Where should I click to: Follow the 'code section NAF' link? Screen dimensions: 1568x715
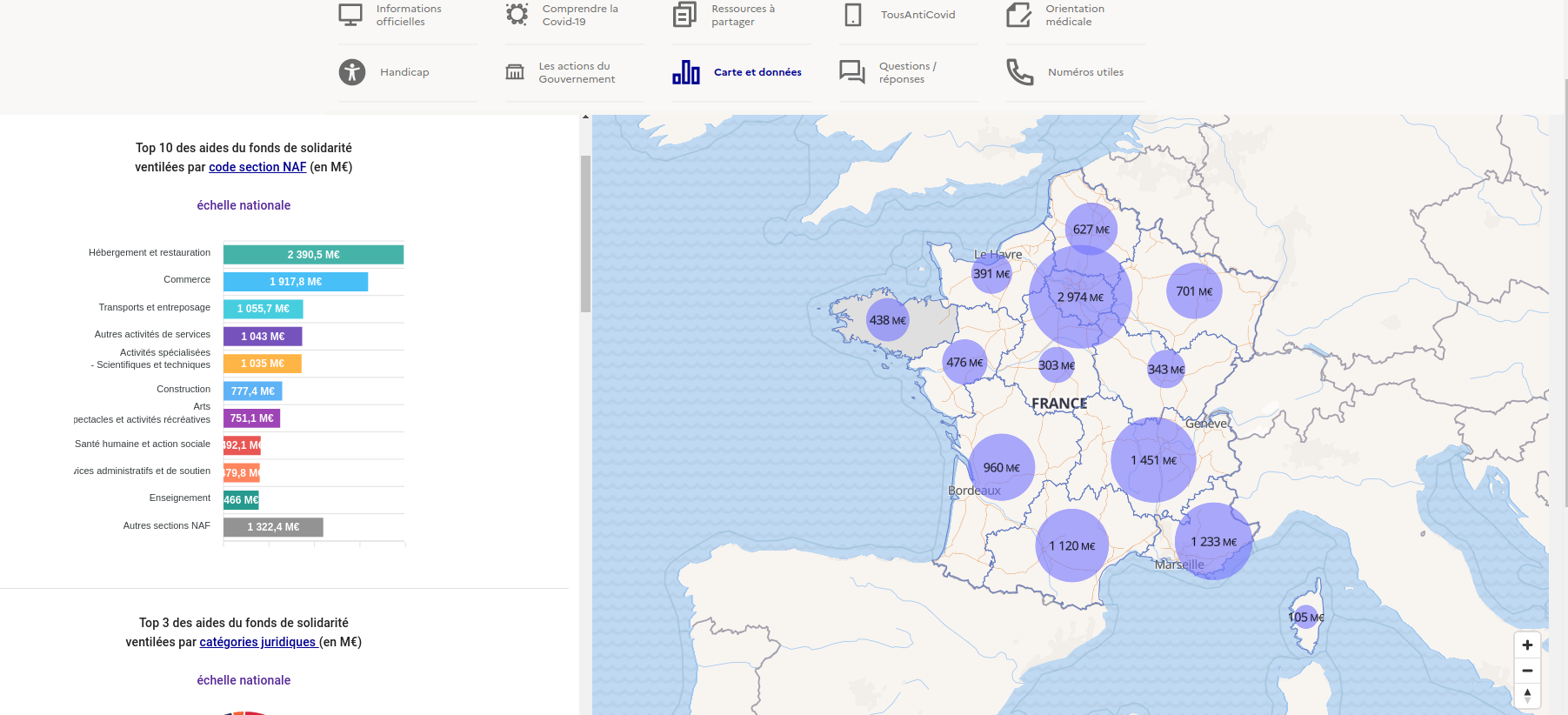pos(257,167)
